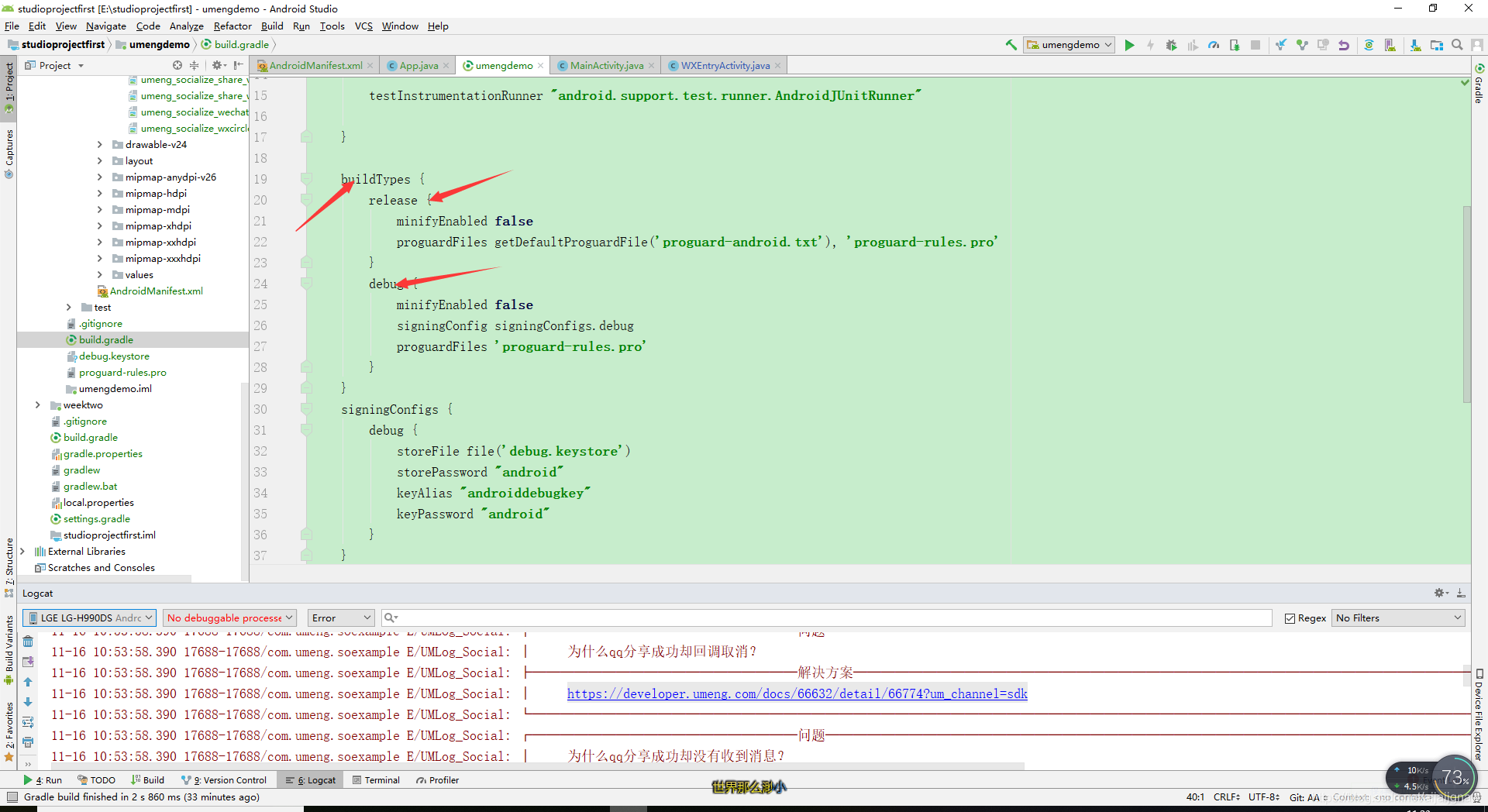Toggle the Regex checkbox in Logcat
This screenshot has width=1488, height=812.
click(1290, 618)
